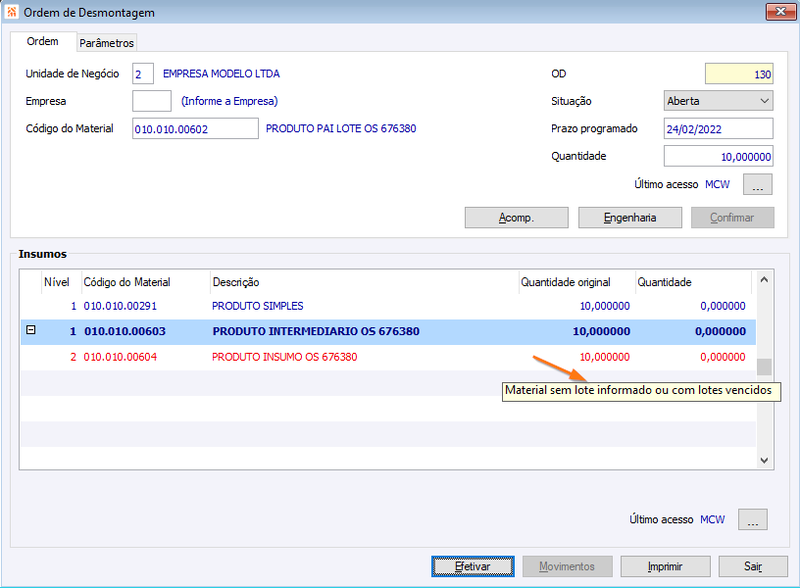
Task: Open the Situação dropdown
Action: pos(718,101)
